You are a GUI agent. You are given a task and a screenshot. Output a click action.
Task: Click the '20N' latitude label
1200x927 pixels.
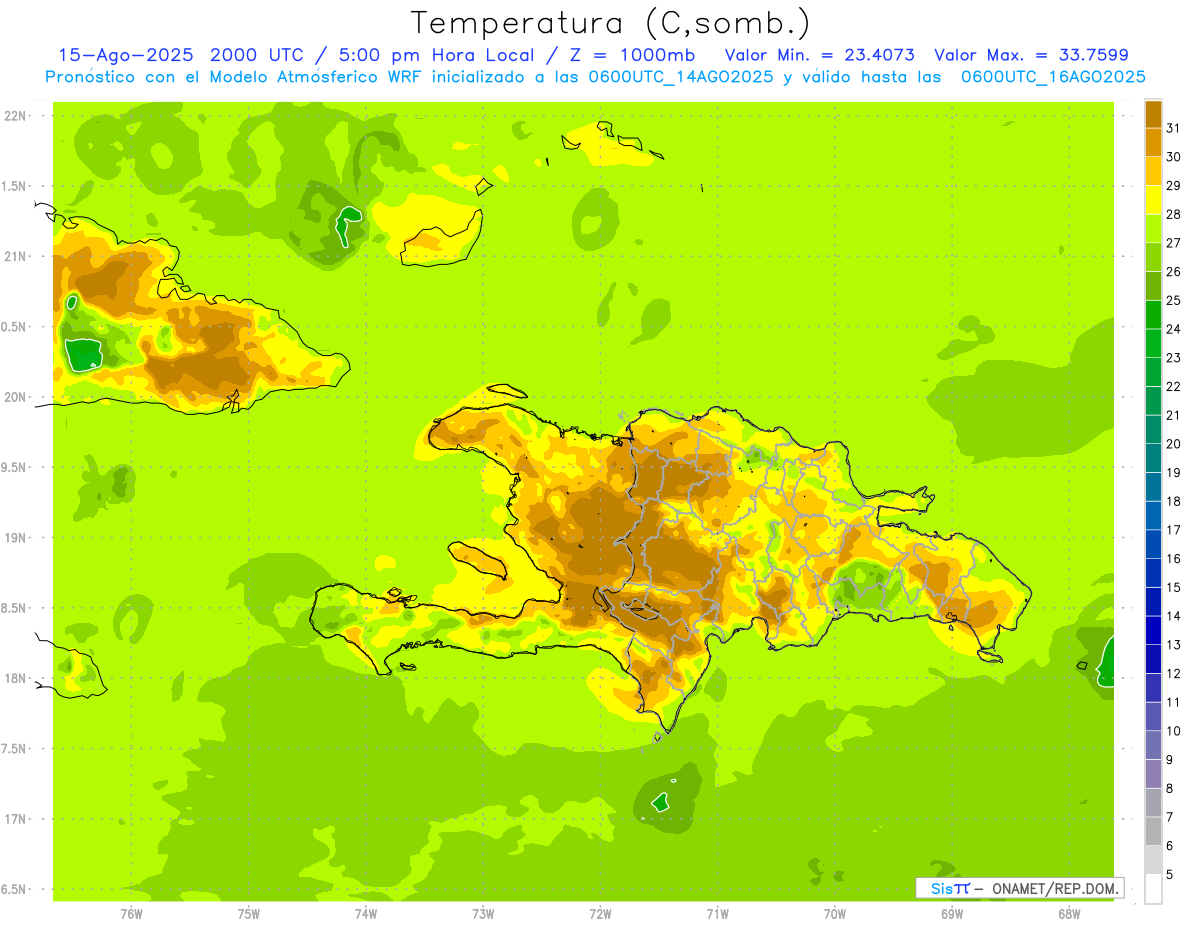pos(16,397)
